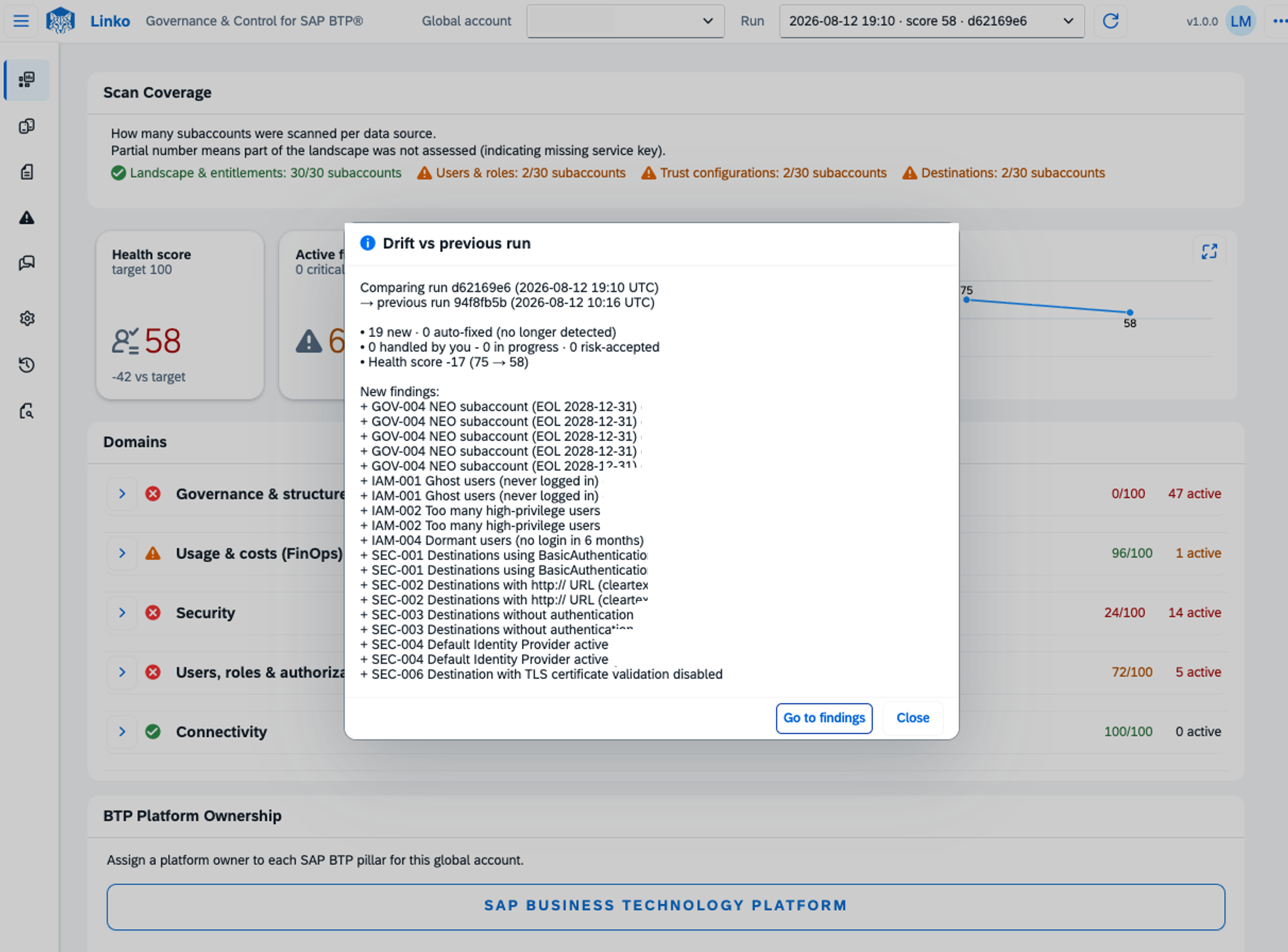The width and height of the screenshot is (1288, 952).
Task: Open the document search icon in sidebar
Action: click(27, 411)
